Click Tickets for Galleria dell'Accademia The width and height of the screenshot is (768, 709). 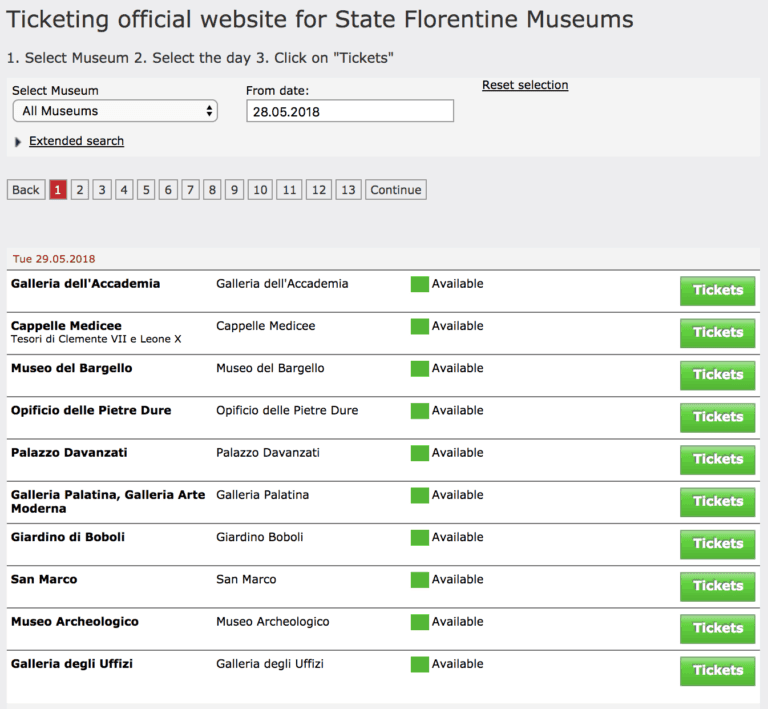[717, 291]
